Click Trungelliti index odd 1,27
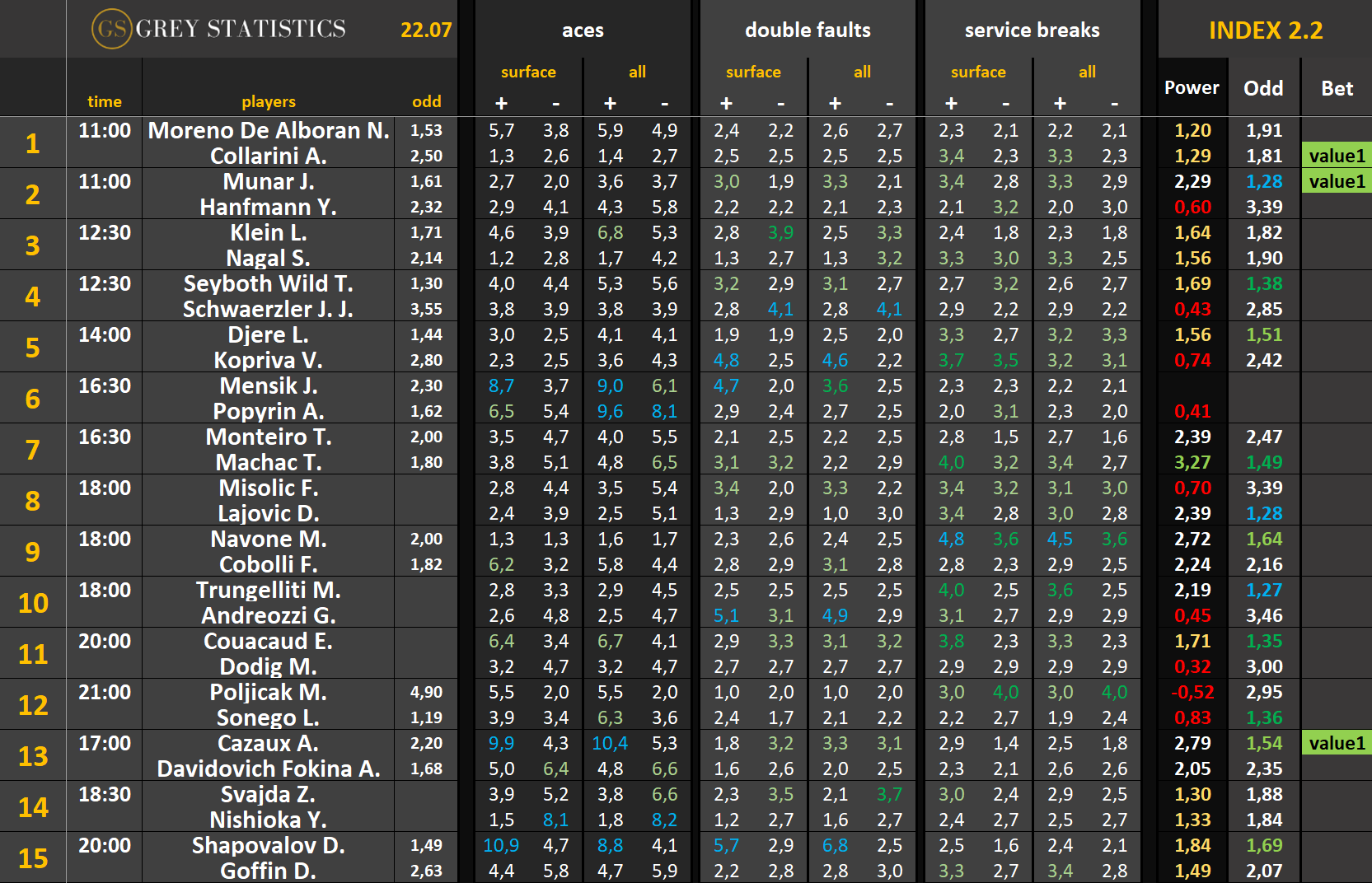 click(x=1264, y=590)
